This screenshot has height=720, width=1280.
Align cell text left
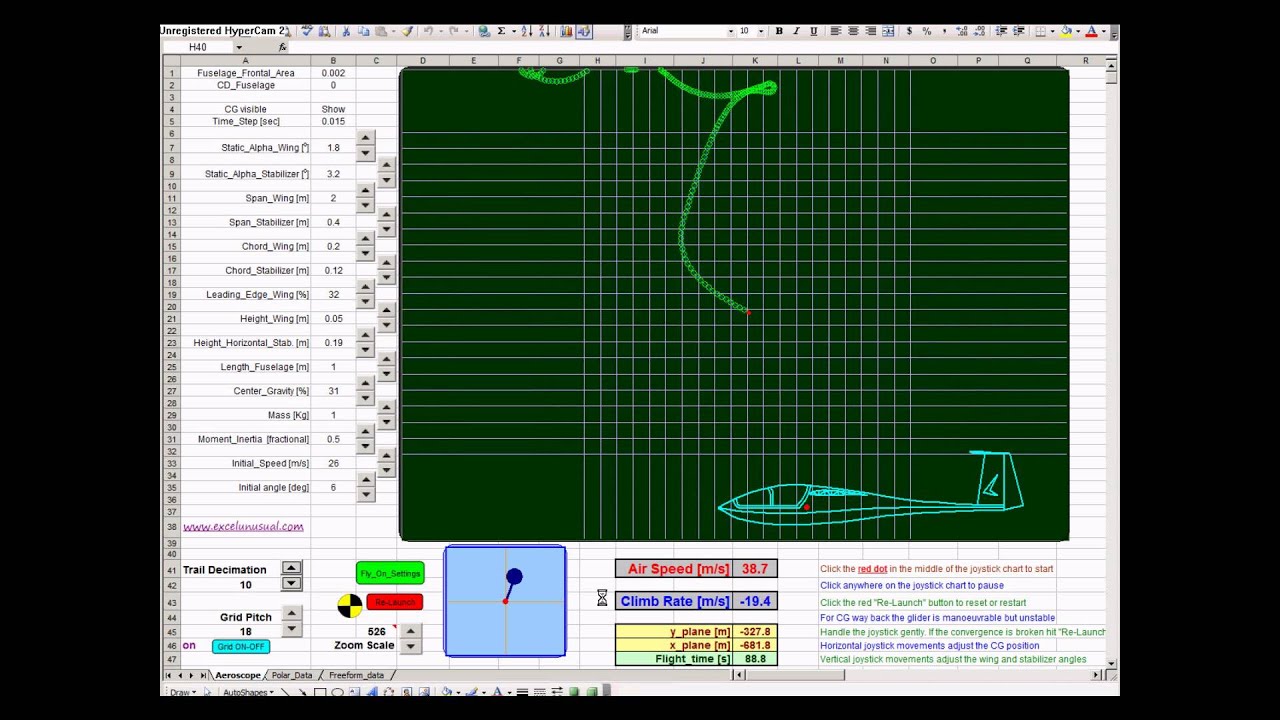pos(835,31)
